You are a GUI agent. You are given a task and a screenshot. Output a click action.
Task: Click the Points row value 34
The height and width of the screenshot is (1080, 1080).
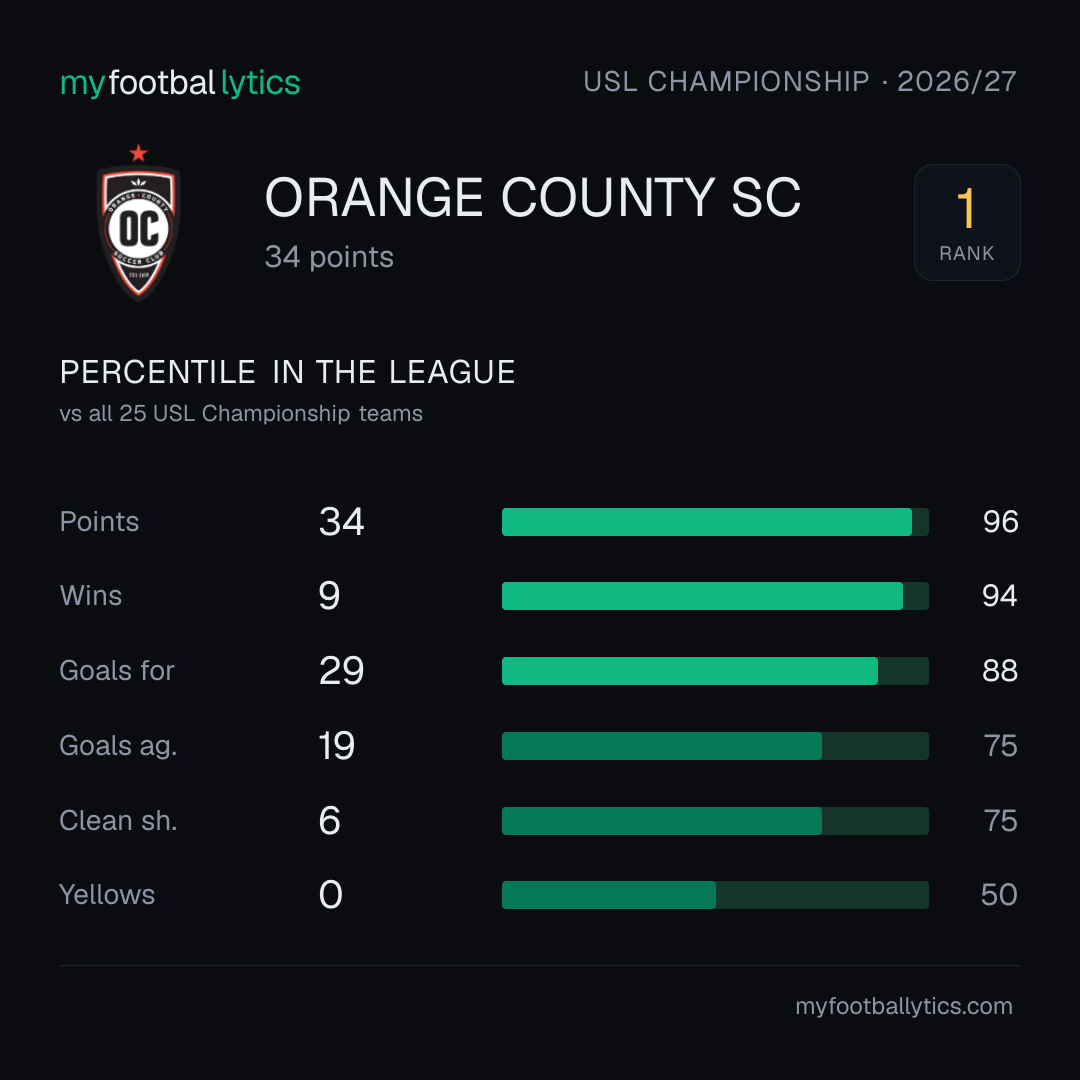[342, 521]
